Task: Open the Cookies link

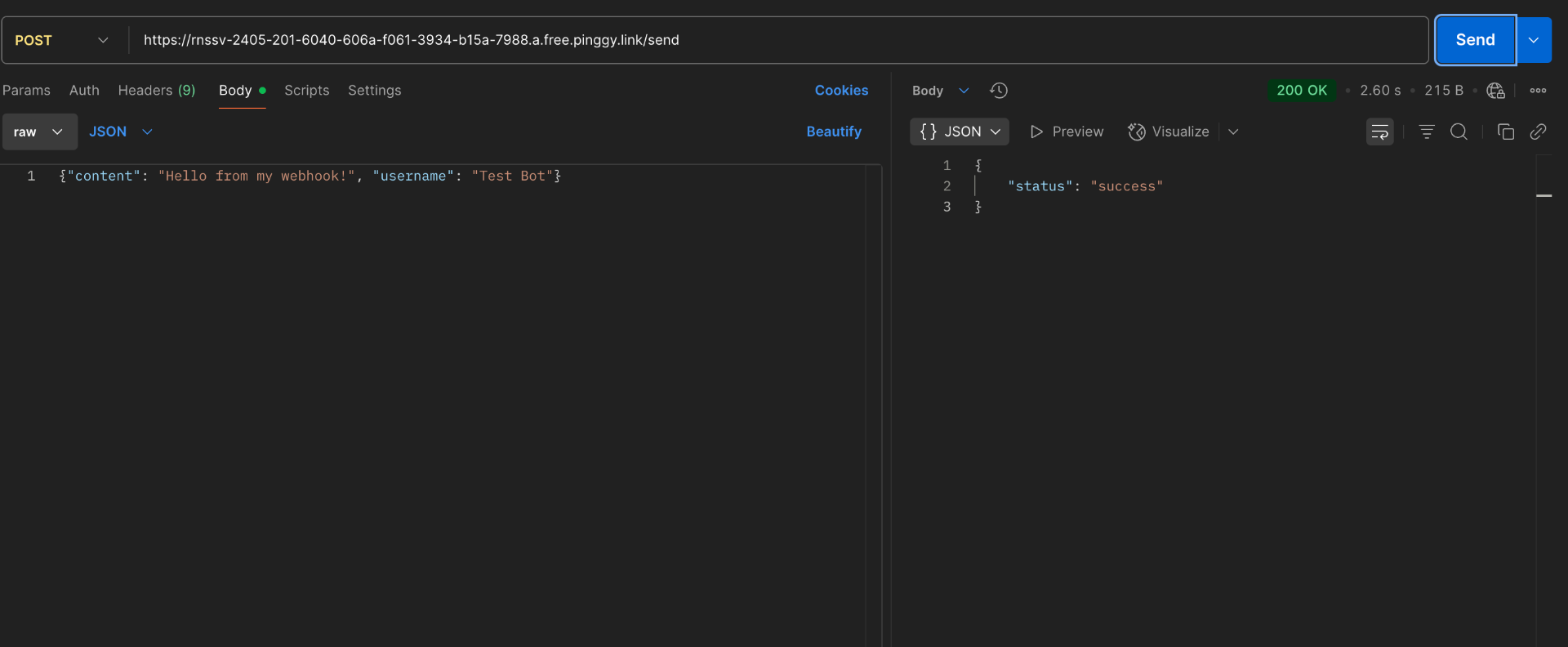Action: click(841, 91)
